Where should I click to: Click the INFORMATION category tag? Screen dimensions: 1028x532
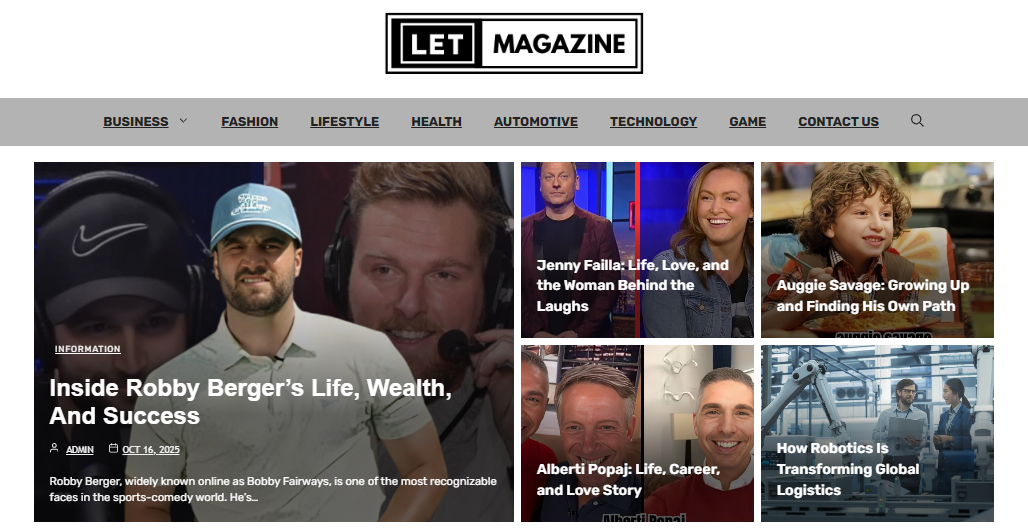[88, 349]
